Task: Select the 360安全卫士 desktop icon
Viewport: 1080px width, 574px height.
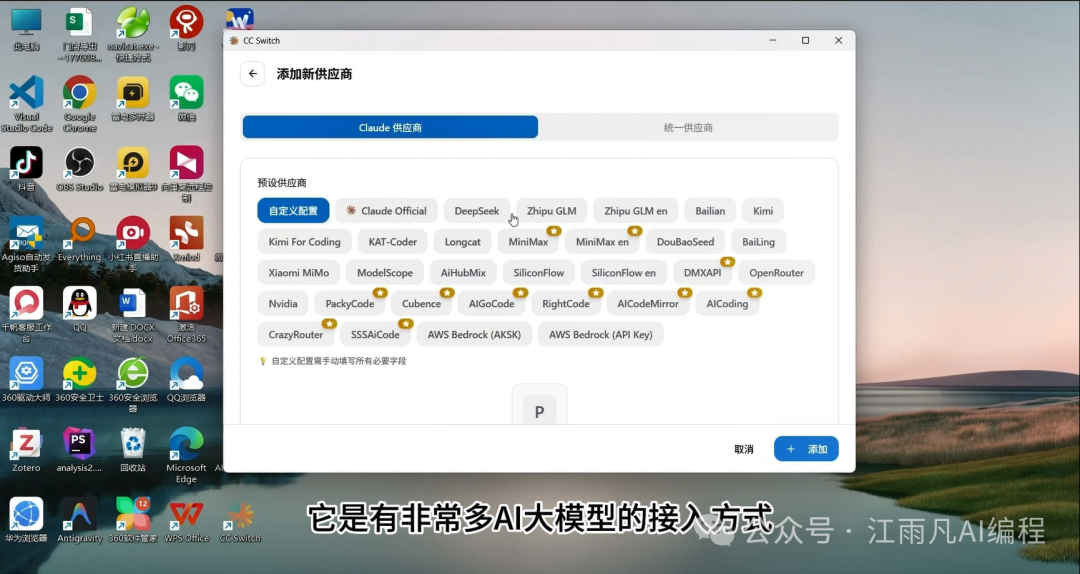Action: [x=80, y=380]
